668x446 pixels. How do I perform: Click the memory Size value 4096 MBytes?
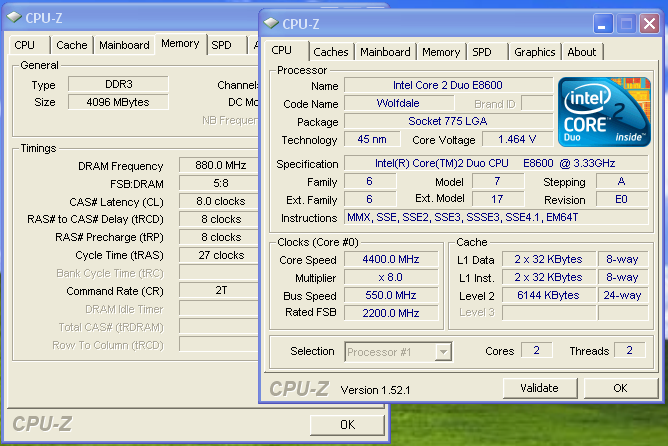[x=118, y=102]
